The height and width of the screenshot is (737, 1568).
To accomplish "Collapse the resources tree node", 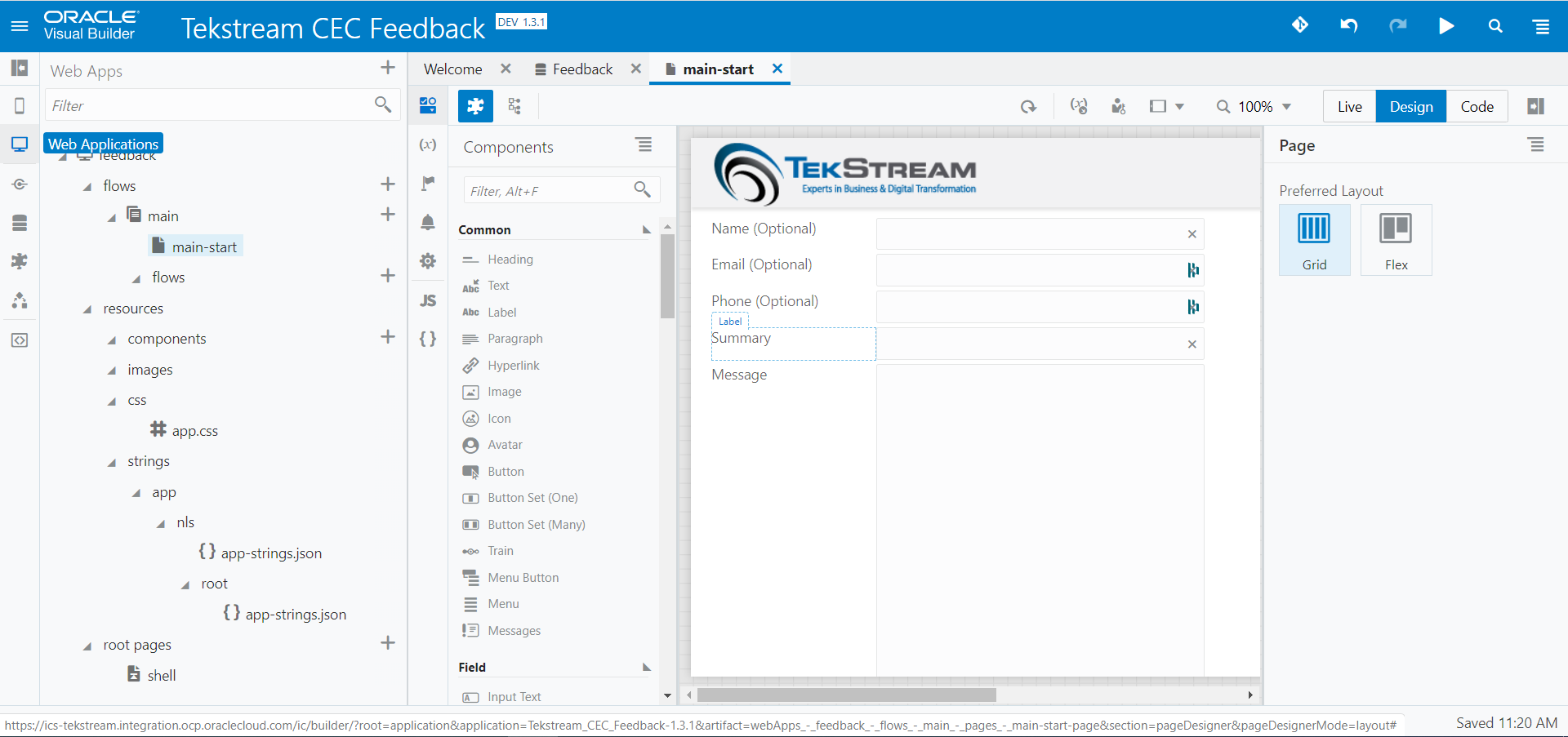I will click(87, 309).
